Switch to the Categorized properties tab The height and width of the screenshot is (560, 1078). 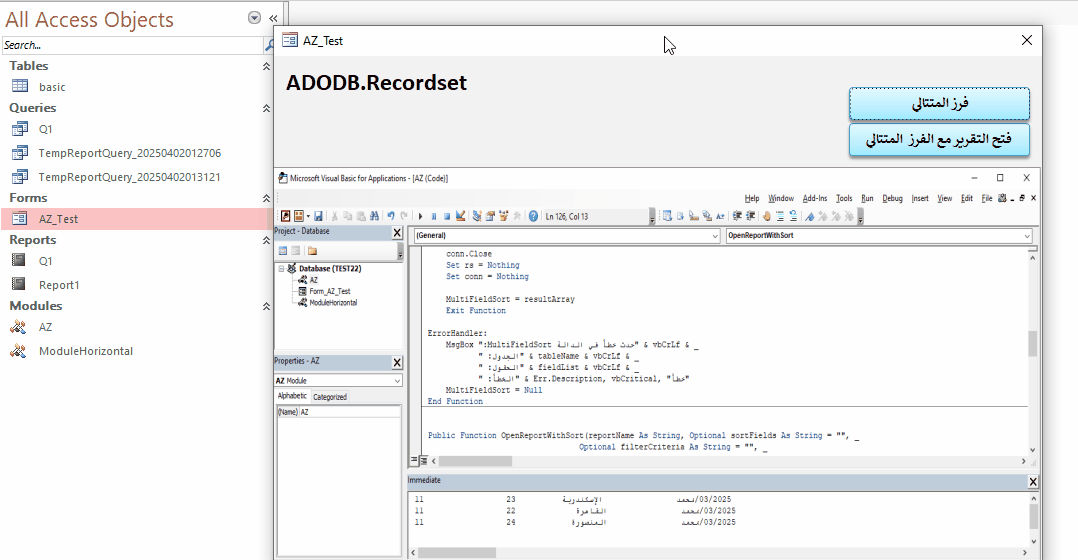329,397
